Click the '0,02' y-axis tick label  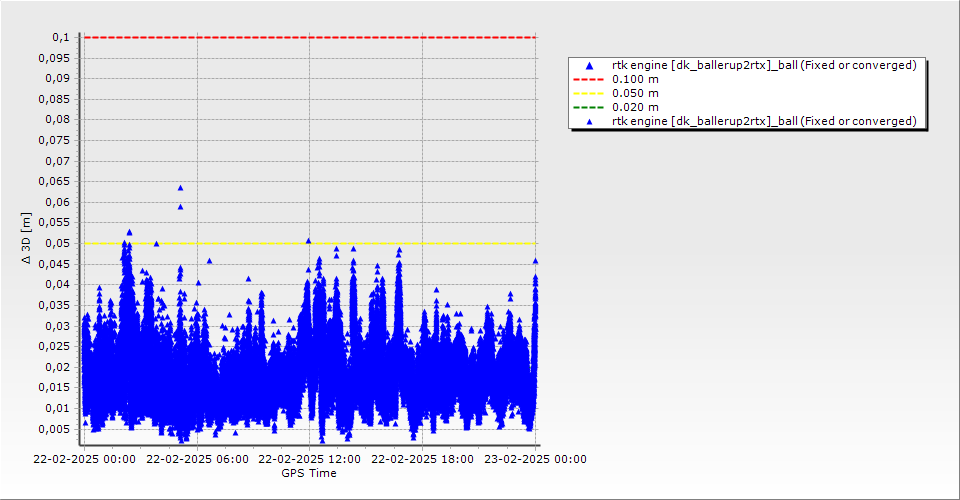[x=58, y=367]
